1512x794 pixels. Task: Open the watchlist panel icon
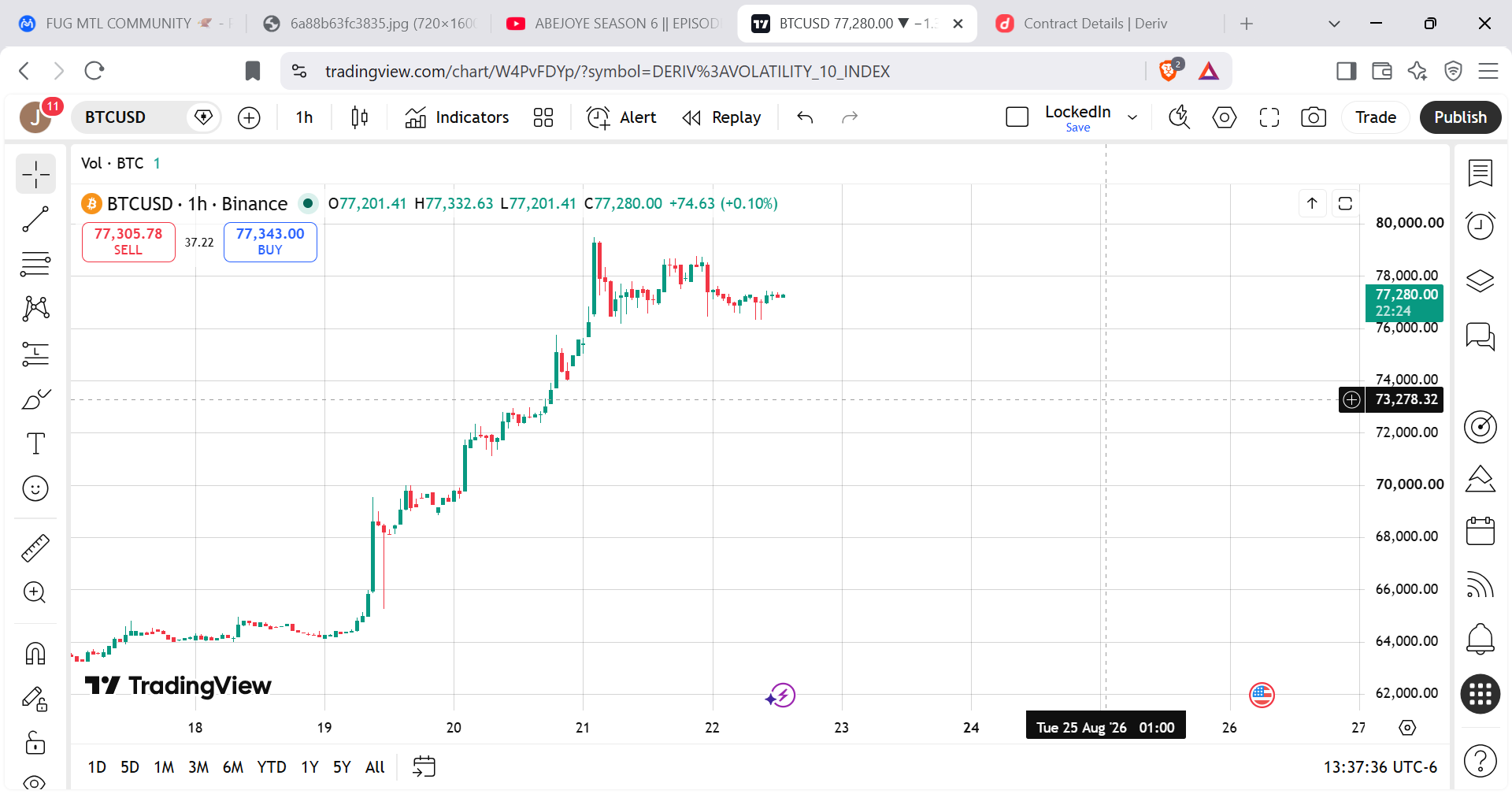pyautogui.click(x=1480, y=173)
